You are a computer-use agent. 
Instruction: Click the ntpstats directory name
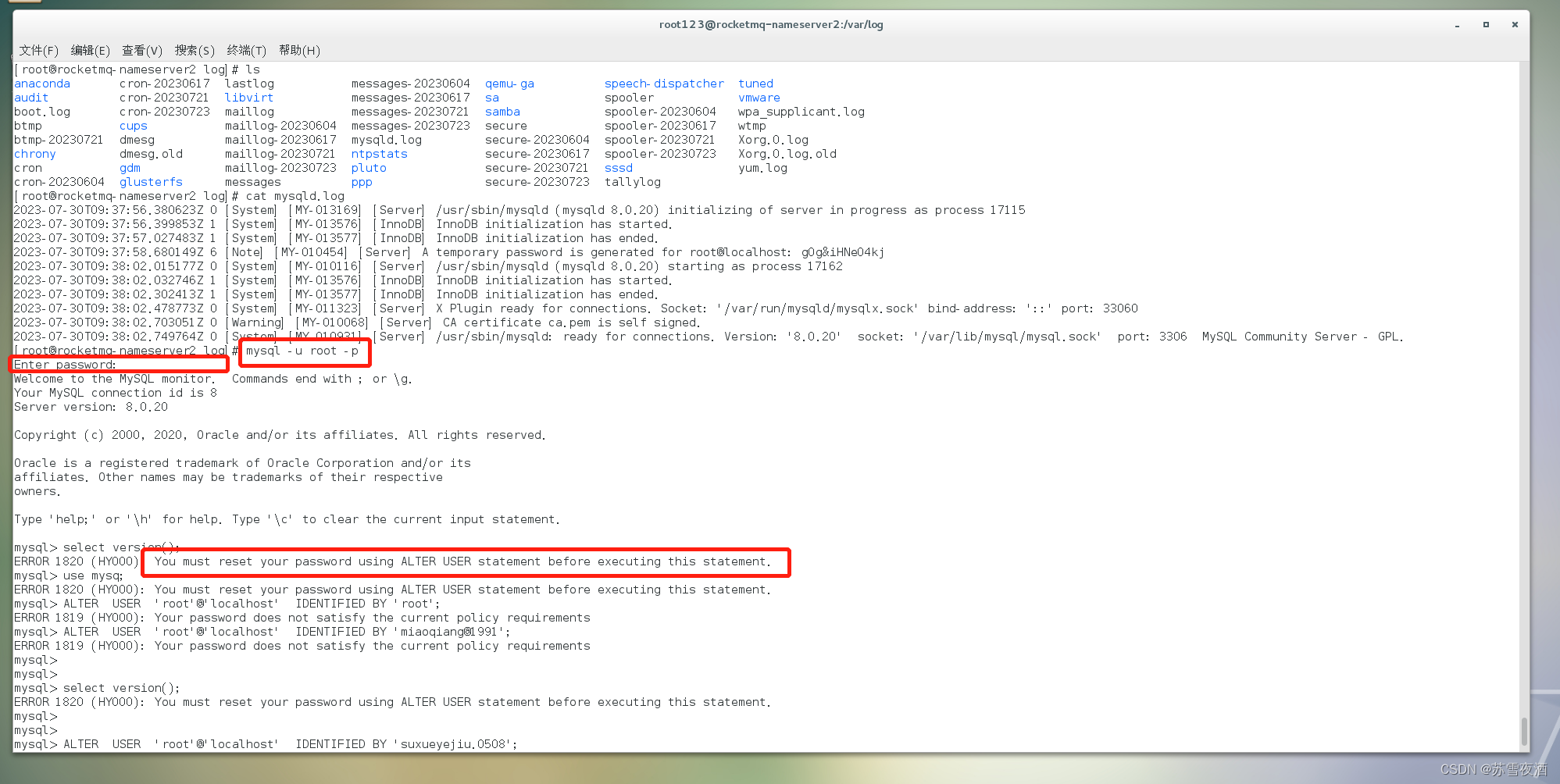pos(379,154)
